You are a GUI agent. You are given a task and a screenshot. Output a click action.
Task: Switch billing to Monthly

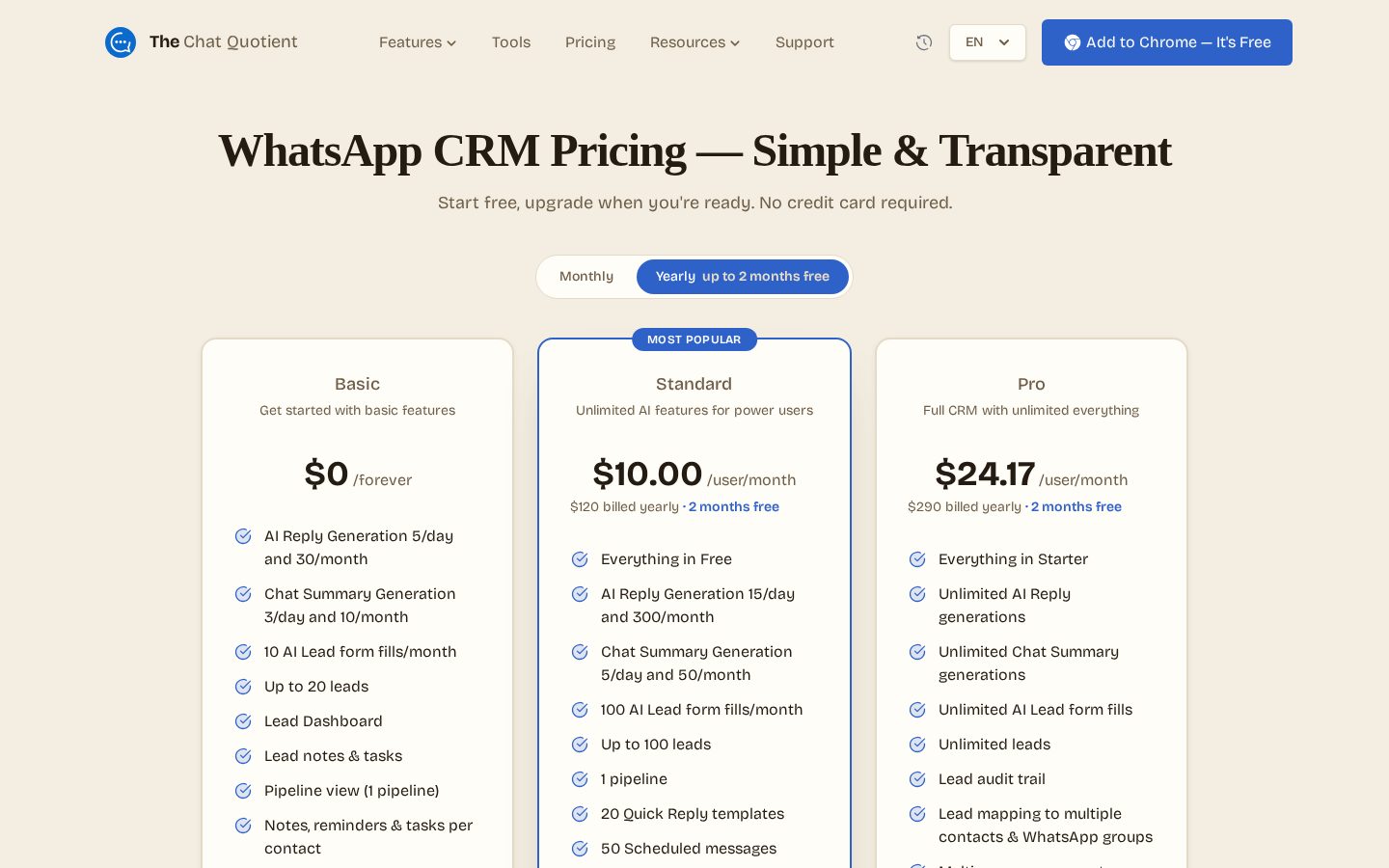(x=586, y=277)
